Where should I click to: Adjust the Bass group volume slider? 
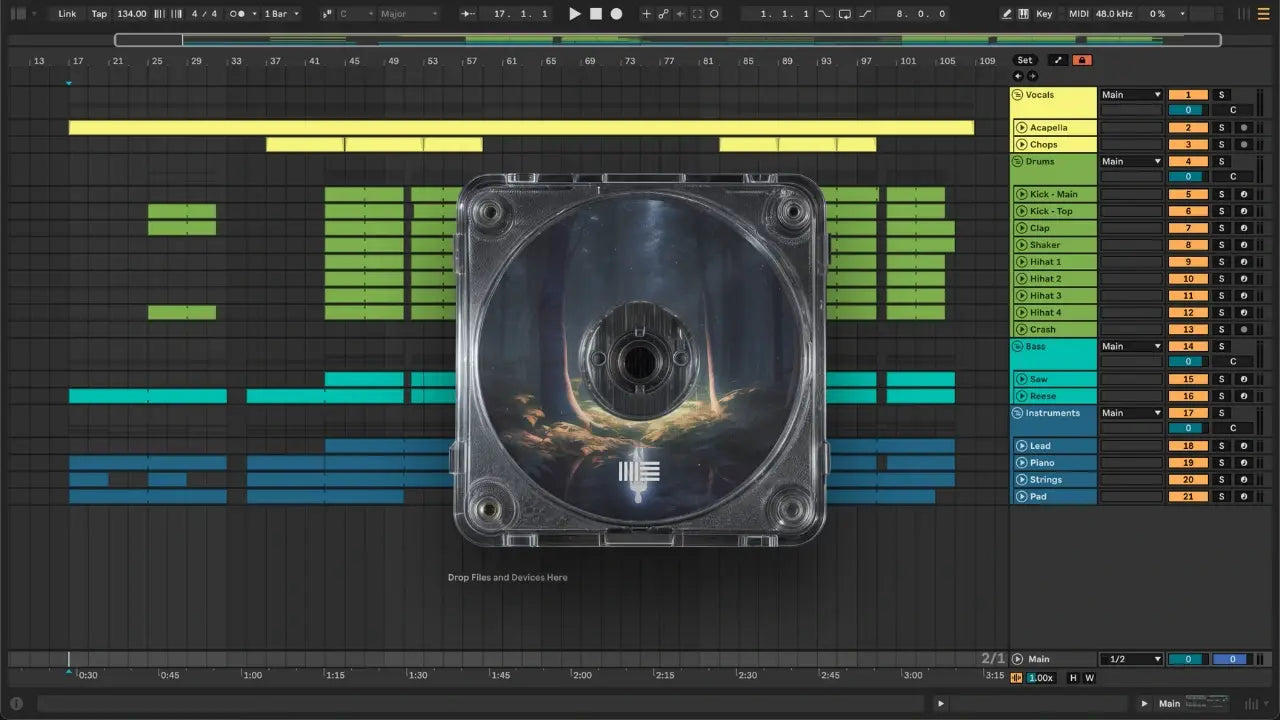point(1187,362)
